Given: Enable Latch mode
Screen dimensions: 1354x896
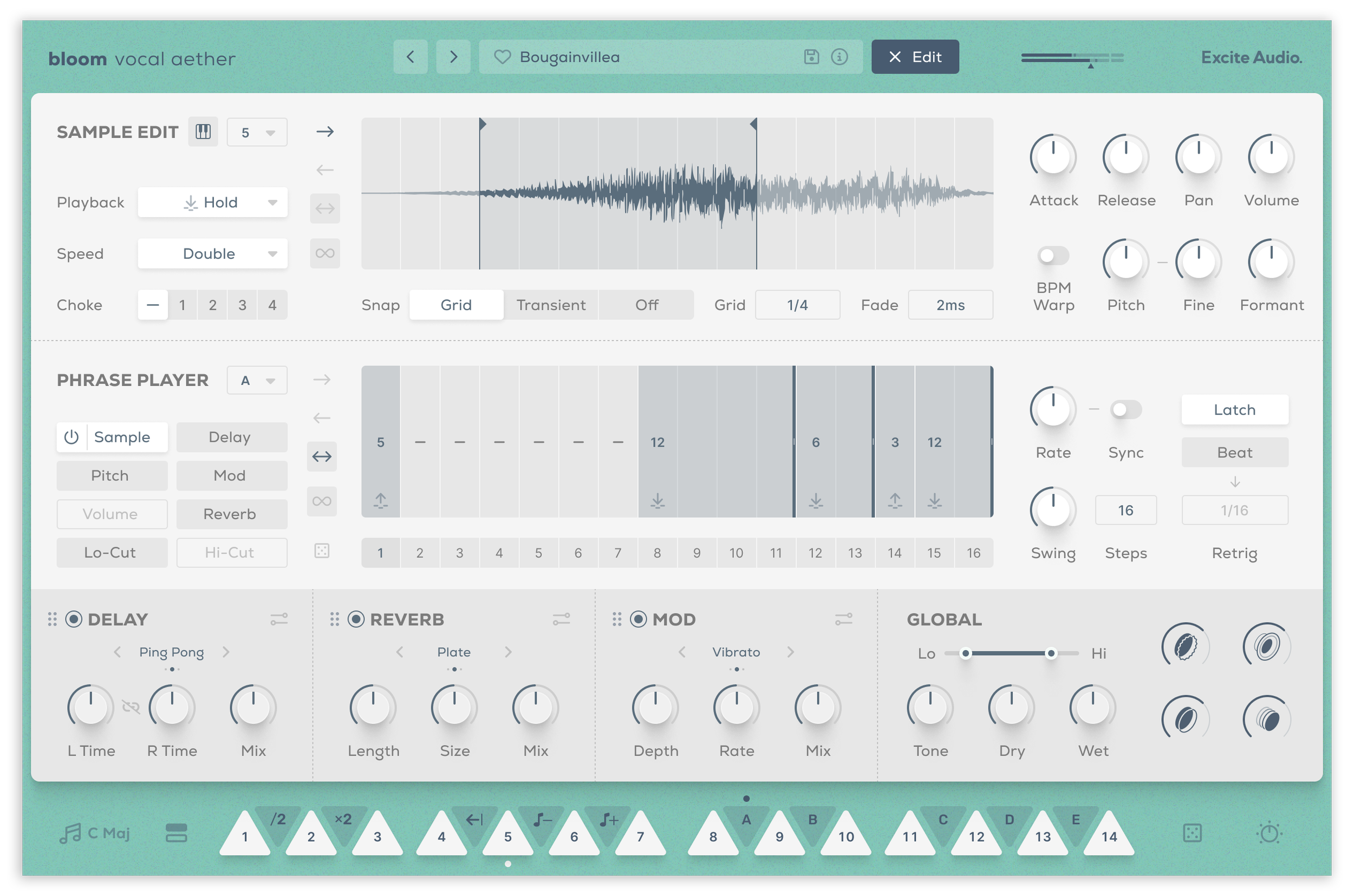Looking at the screenshot, I should pos(1234,409).
